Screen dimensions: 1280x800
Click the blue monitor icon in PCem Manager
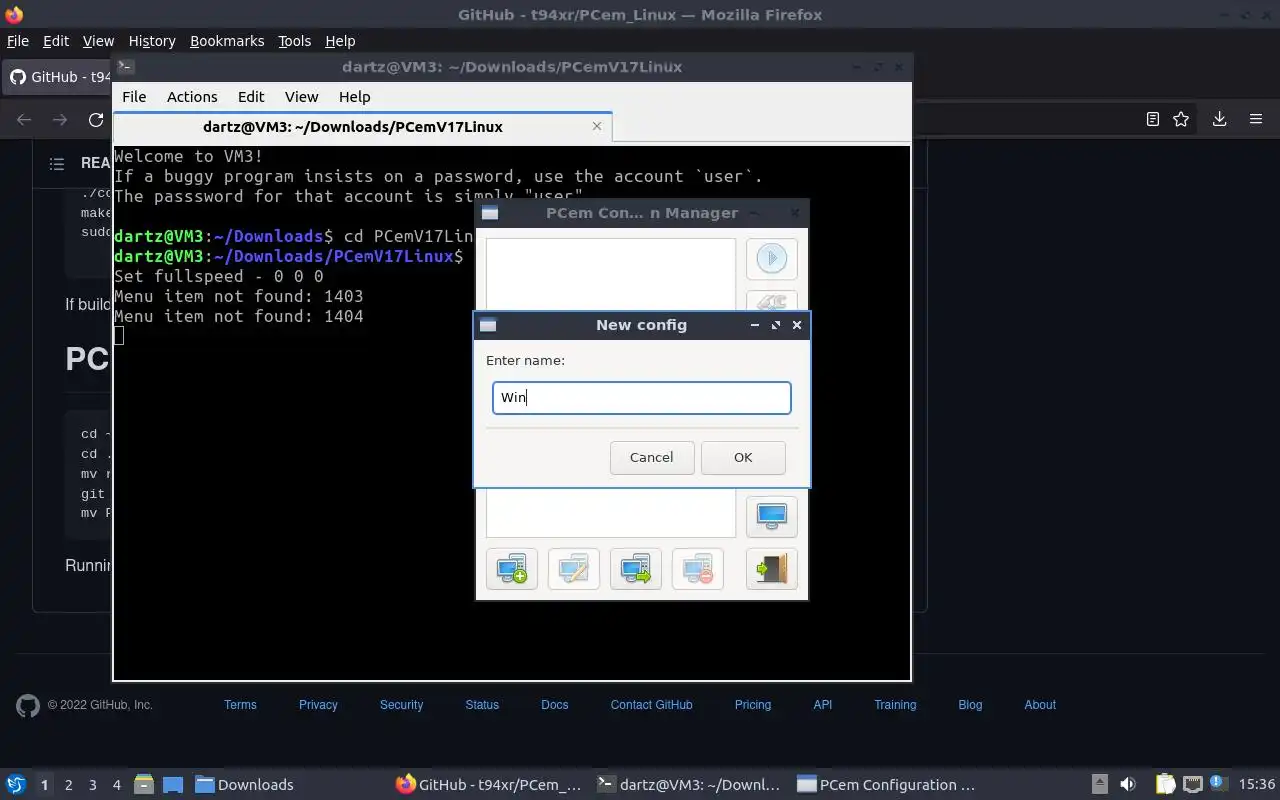pyautogui.click(x=771, y=516)
